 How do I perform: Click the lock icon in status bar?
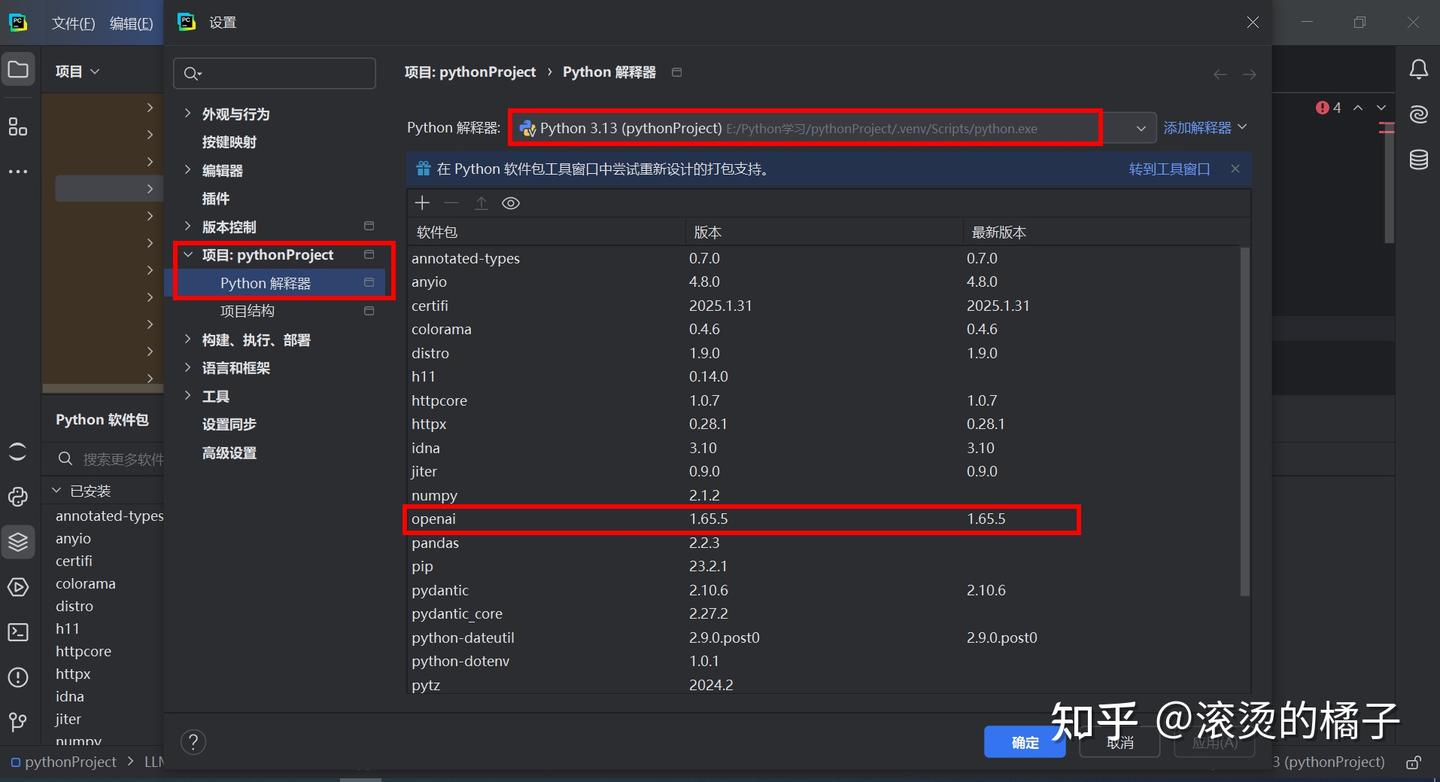(1413, 763)
